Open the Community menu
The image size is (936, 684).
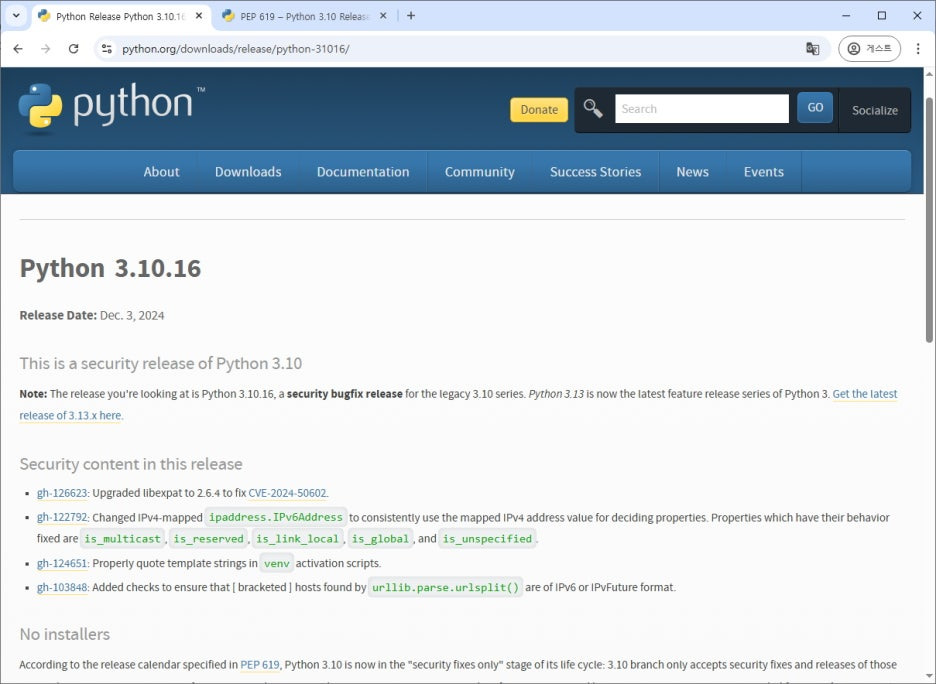pyautogui.click(x=479, y=172)
